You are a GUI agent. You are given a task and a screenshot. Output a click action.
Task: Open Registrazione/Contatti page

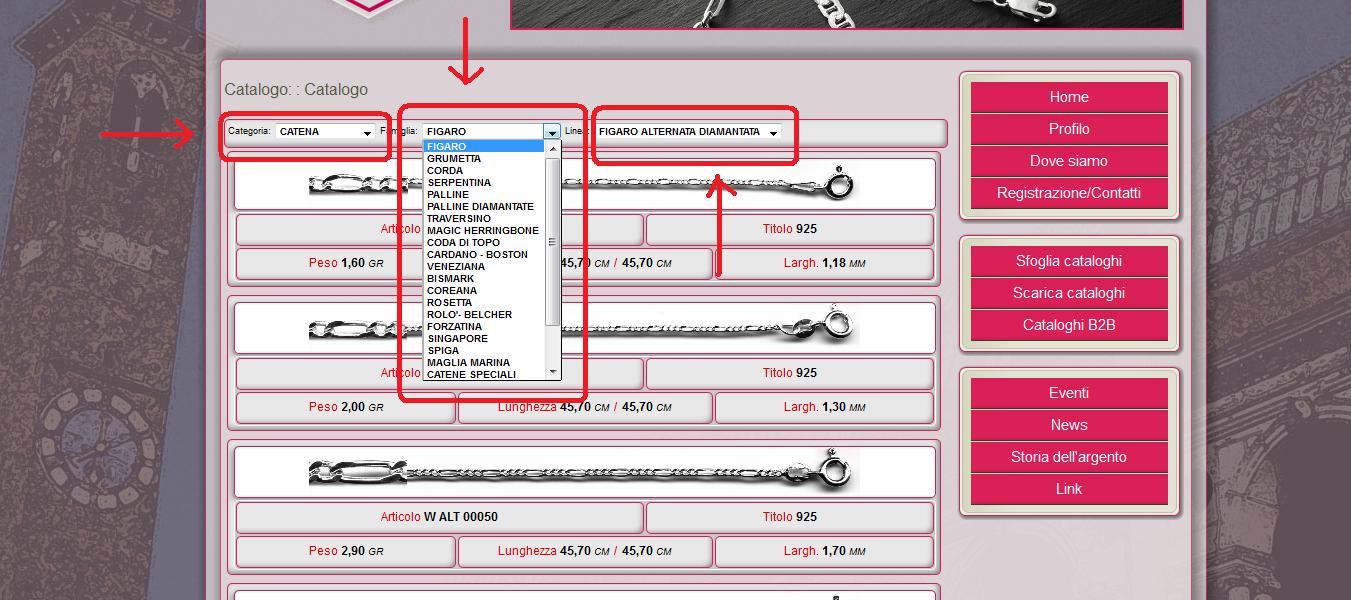[1069, 193]
